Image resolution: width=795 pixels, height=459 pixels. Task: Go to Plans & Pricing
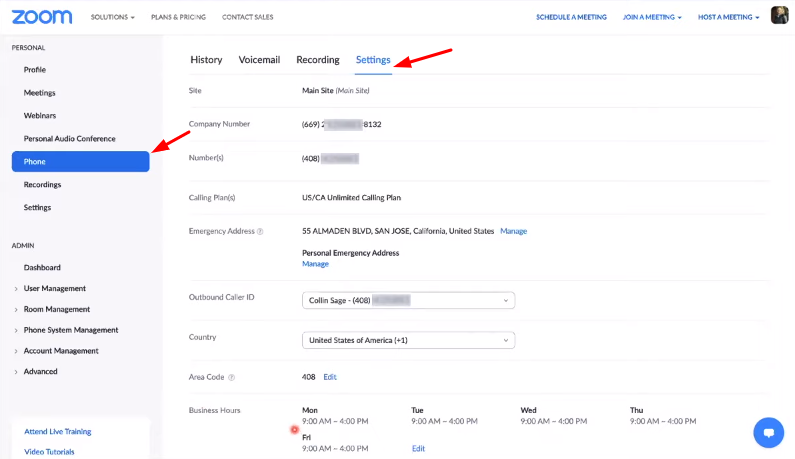(x=178, y=17)
